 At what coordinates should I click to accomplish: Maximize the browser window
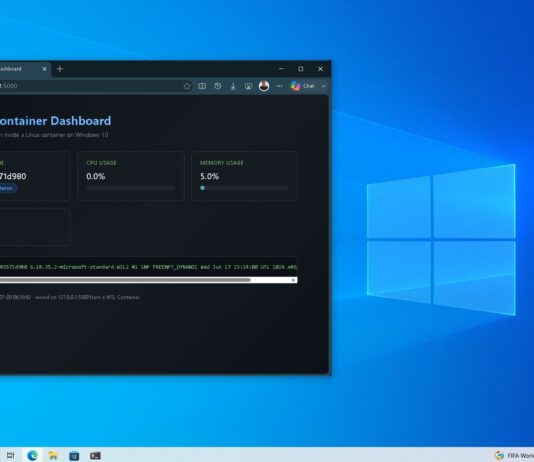click(301, 69)
